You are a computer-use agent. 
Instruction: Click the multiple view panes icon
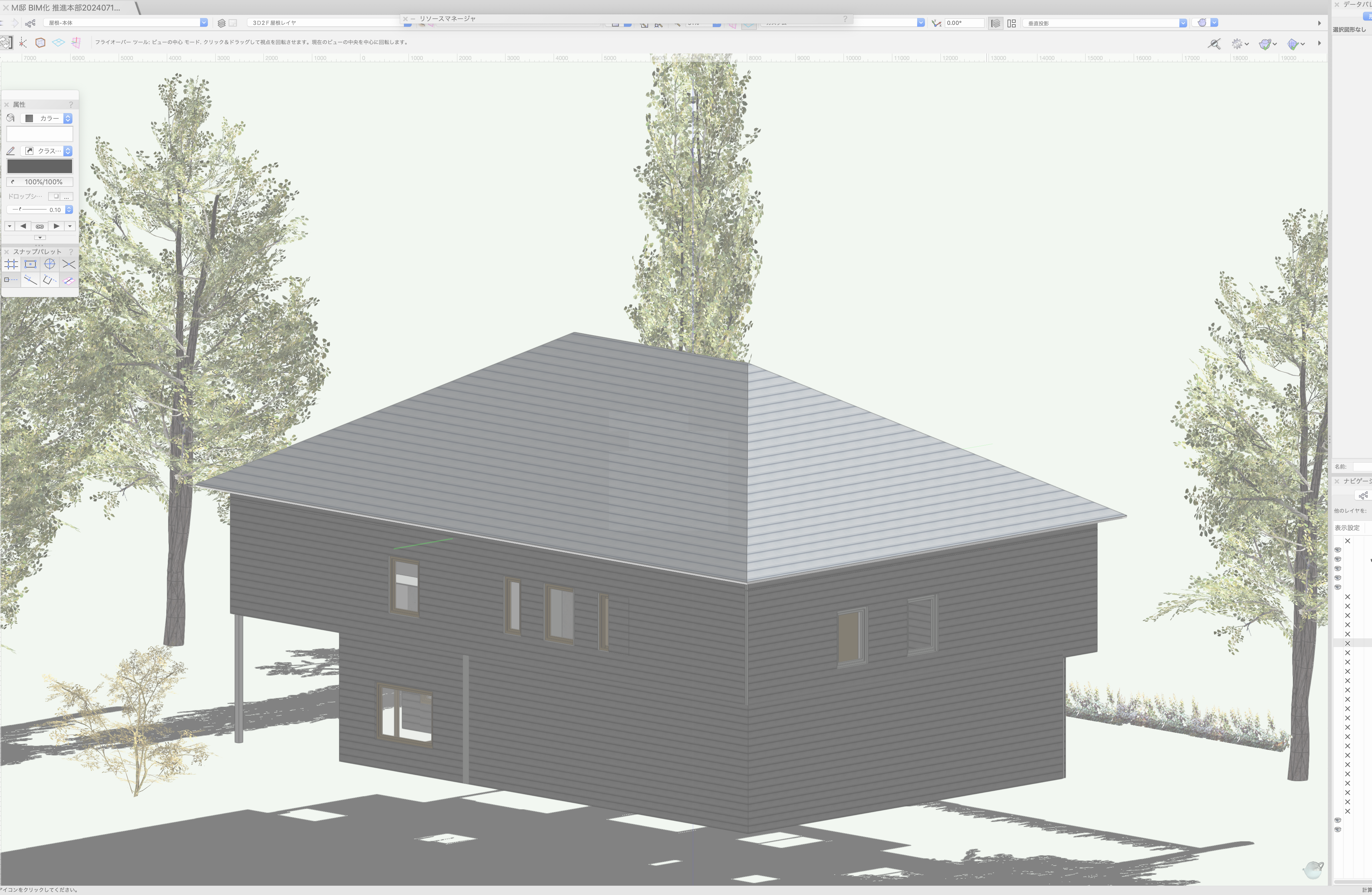(x=1011, y=23)
